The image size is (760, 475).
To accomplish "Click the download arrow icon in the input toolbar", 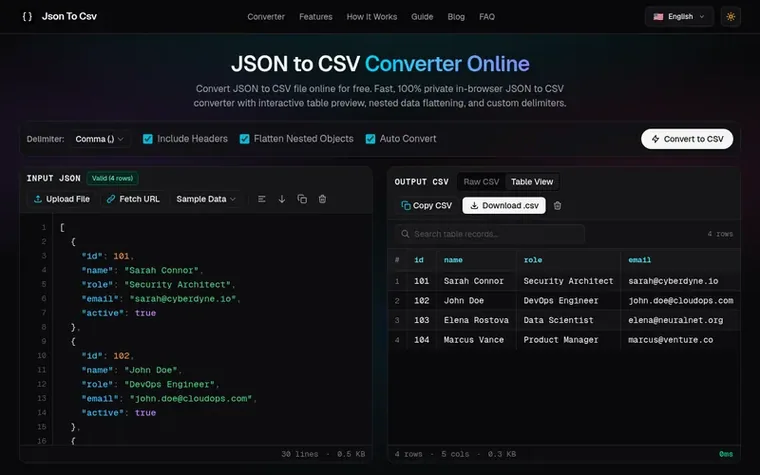I will (x=282, y=199).
